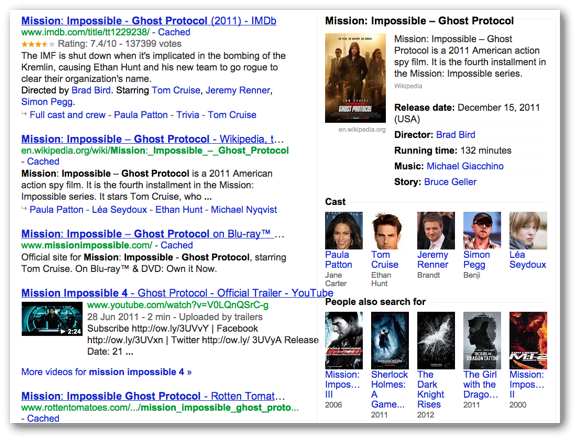
Task: Open Mission: Impos… II title link
Action: [x=527, y=384]
